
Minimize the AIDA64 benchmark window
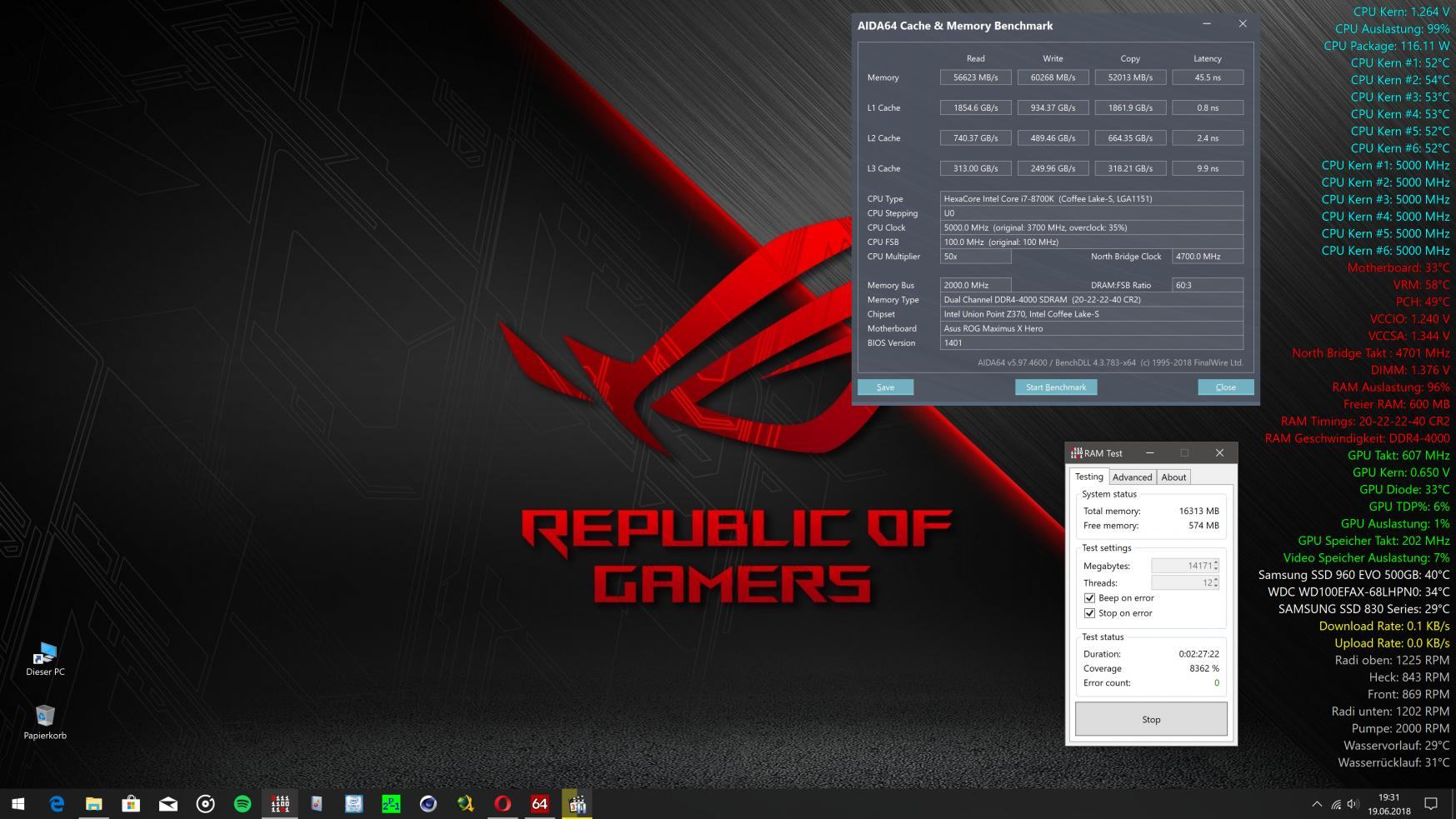(x=1206, y=24)
